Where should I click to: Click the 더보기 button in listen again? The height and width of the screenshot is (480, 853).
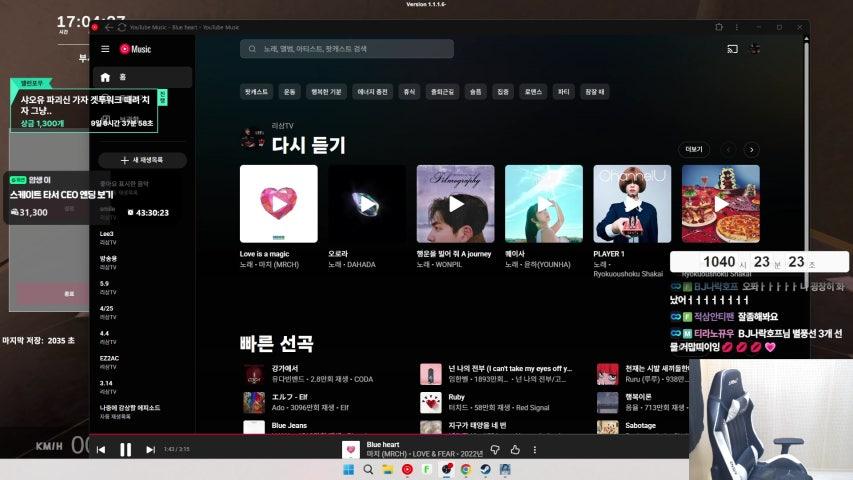(x=694, y=149)
